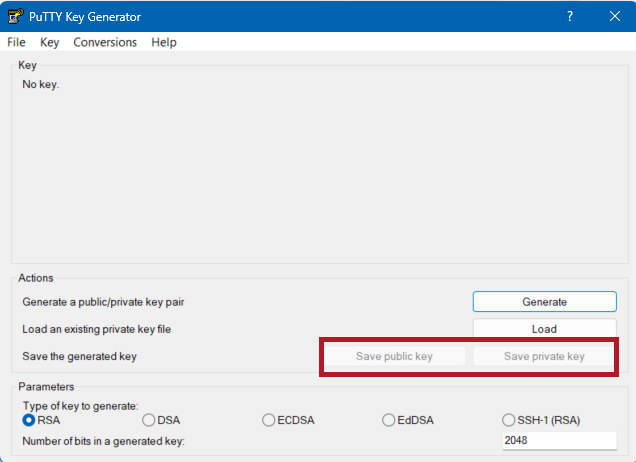Select the SSH-1 (RSA) key type

pyautogui.click(x=541, y=420)
